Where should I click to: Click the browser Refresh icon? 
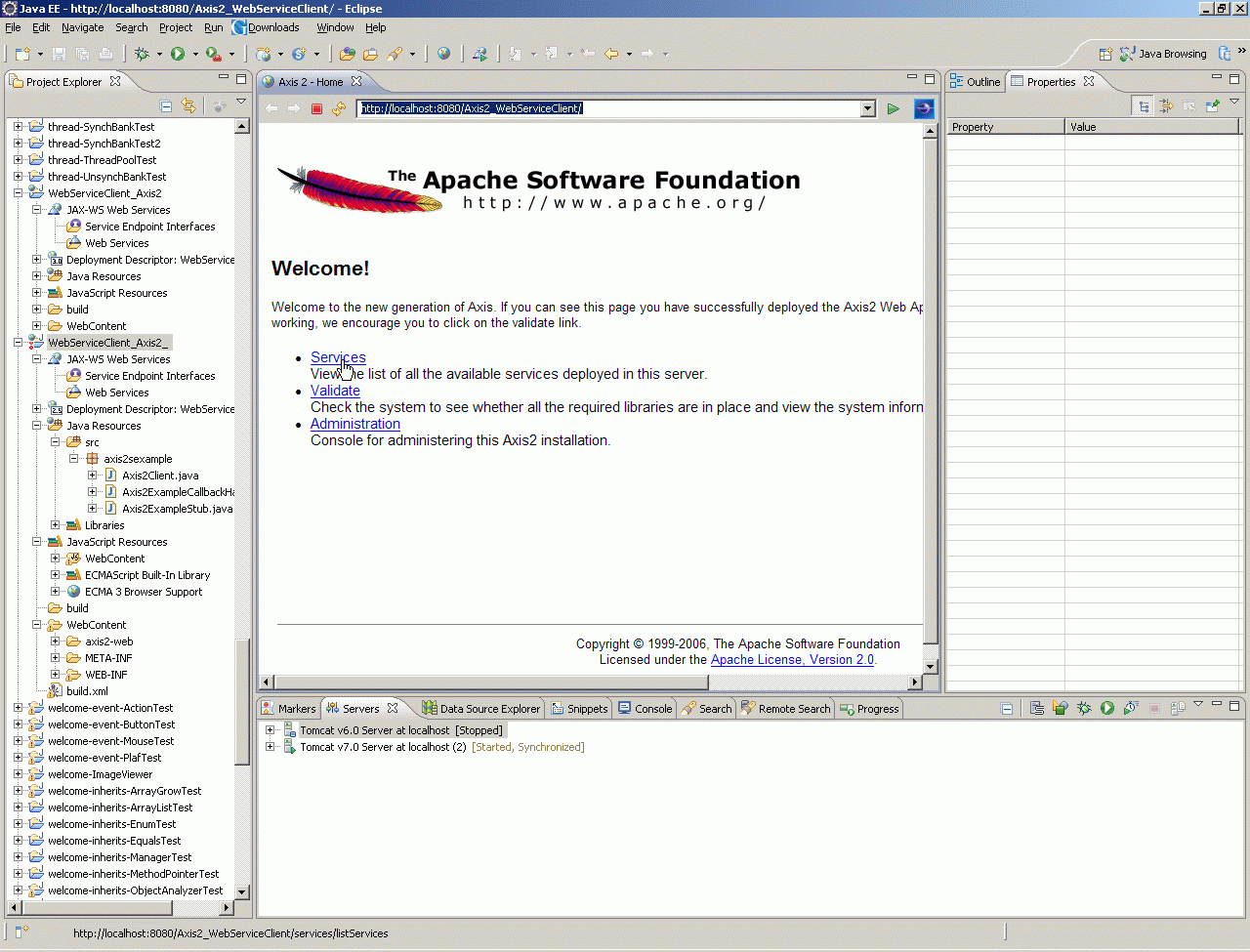(x=339, y=108)
